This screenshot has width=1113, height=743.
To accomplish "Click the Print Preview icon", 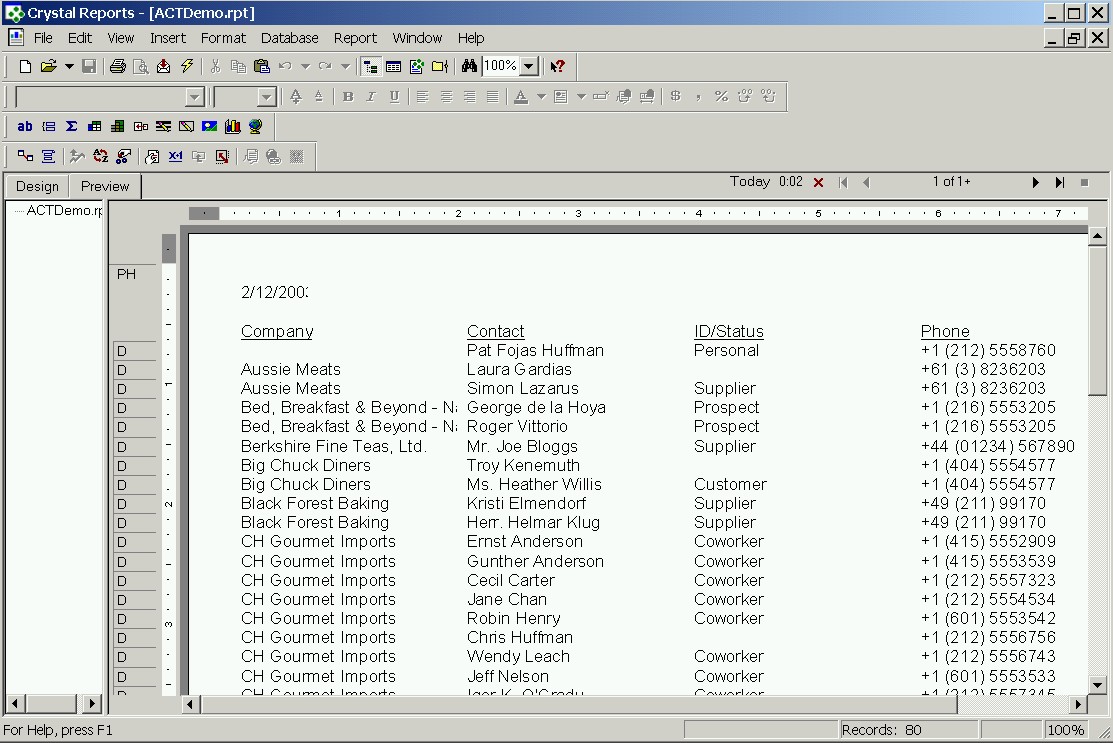I will pyautogui.click(x=141, y=67).
